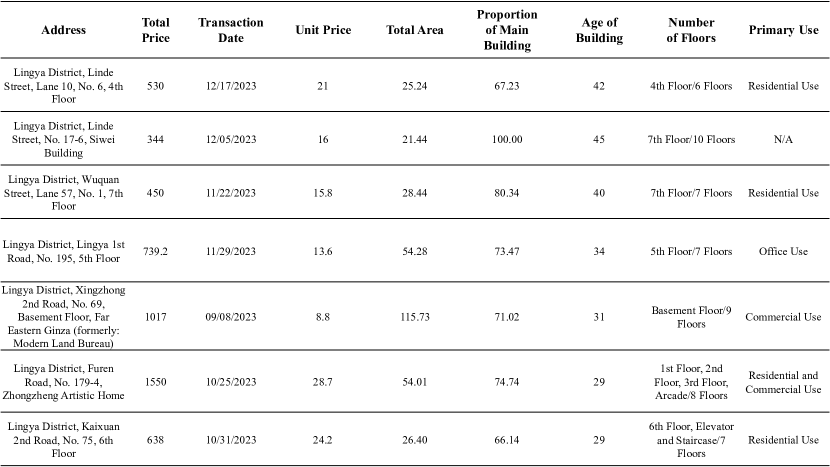
Task: Select the Zhongzheng Artistic Home address
Action: pos(63,381)
